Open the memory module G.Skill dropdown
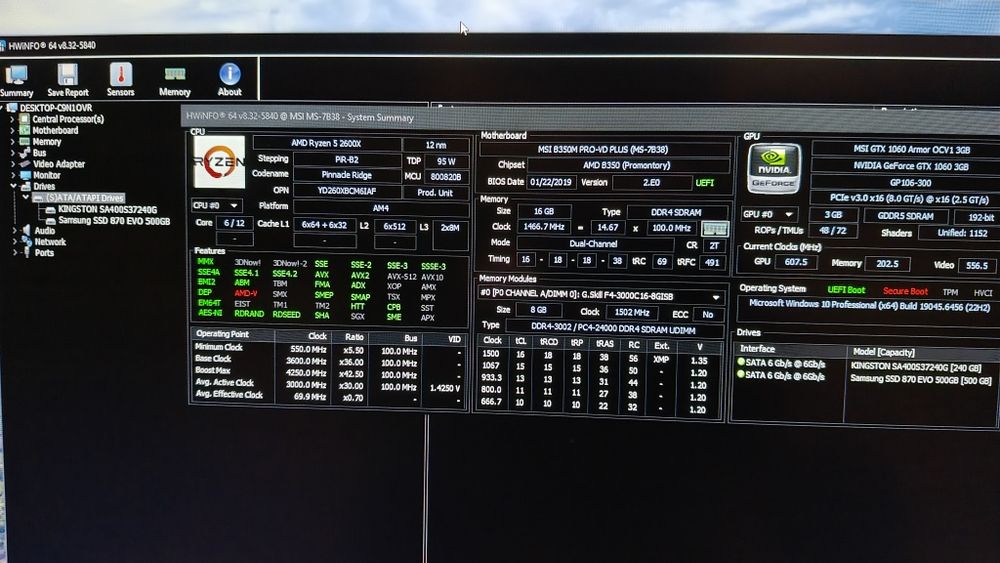This screenshot has width=1000, height=563. 601,296
